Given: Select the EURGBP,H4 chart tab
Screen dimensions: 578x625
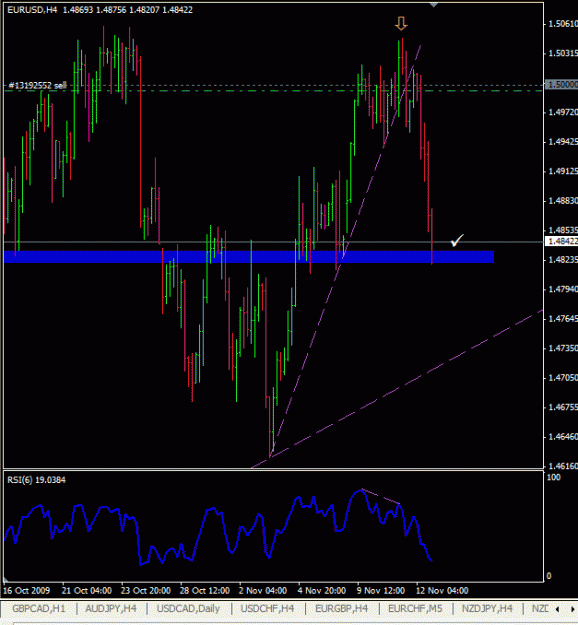Looking at the screenshot, I should pyautogui.click(x=341, y=609).
